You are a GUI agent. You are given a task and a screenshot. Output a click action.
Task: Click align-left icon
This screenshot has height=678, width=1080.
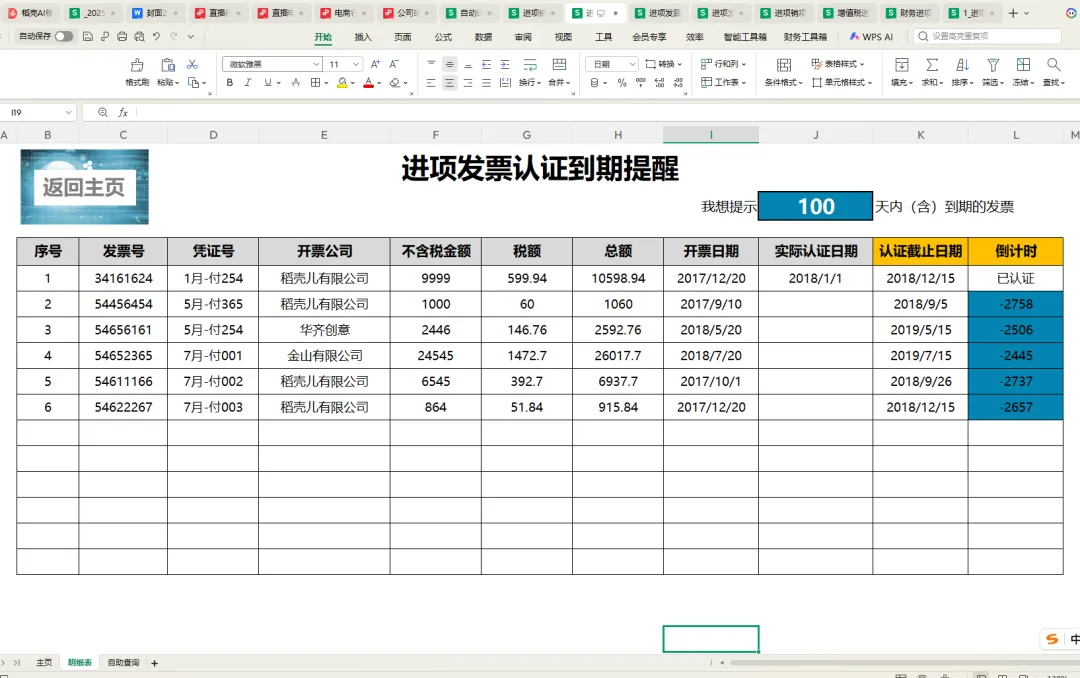pos(431,83)
